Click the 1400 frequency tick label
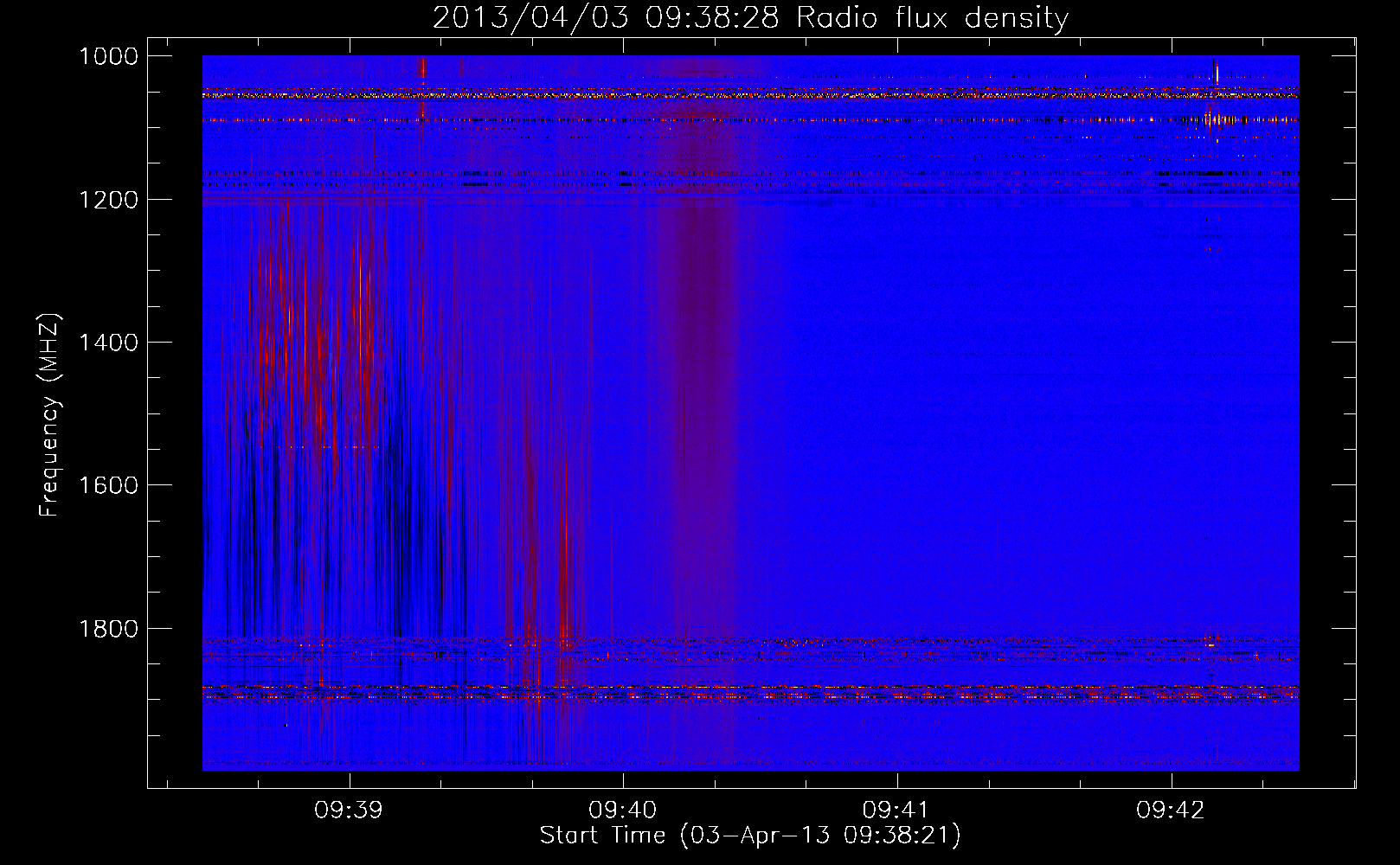1400x865 pixels. pos(108,343)
